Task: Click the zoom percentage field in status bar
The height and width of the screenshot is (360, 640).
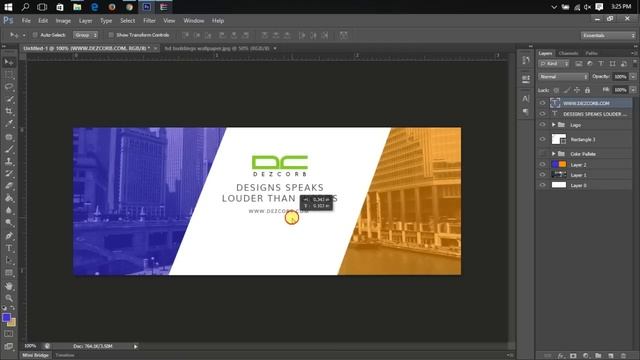Action: (31, 346)
